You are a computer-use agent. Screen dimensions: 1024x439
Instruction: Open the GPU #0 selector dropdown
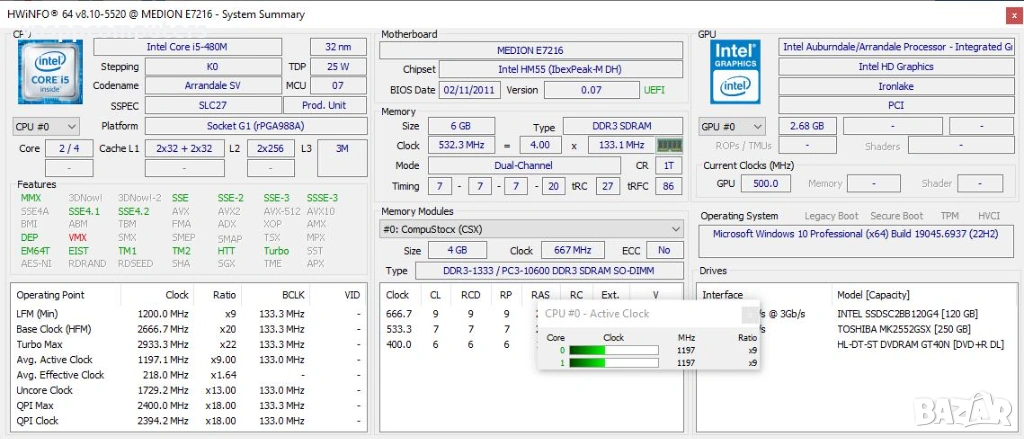pyautogui.click(x=732, y=127)
